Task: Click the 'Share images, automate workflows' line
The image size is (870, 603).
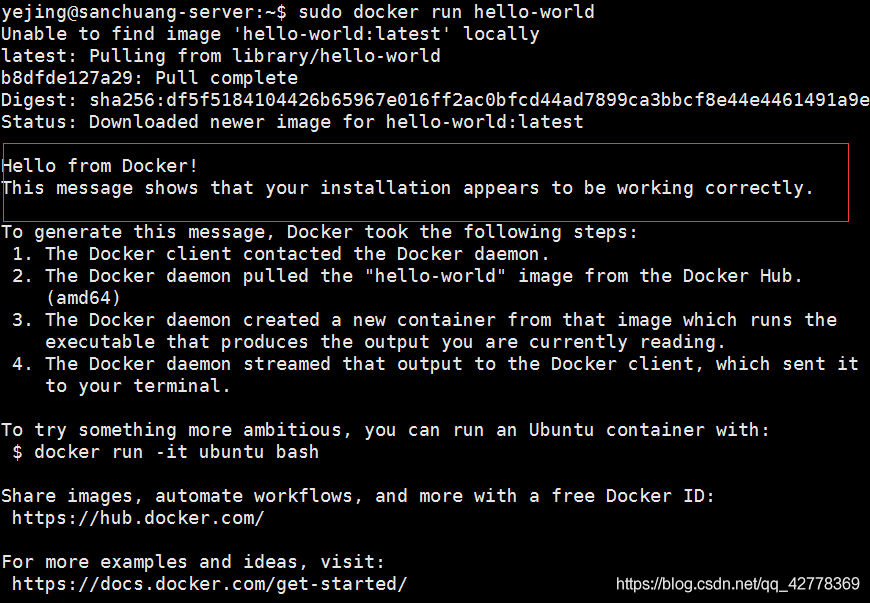Action: [358, 496]
